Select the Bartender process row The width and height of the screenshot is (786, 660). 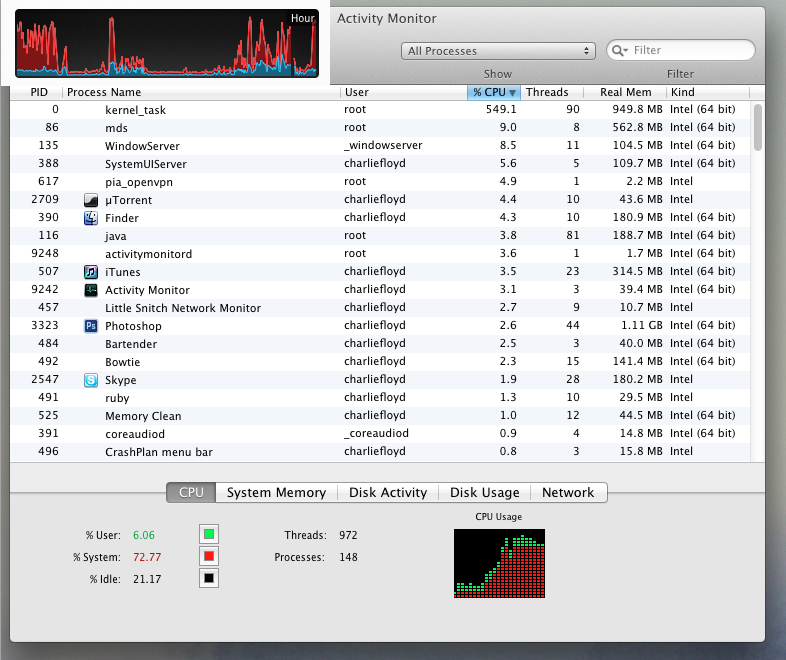380,344
